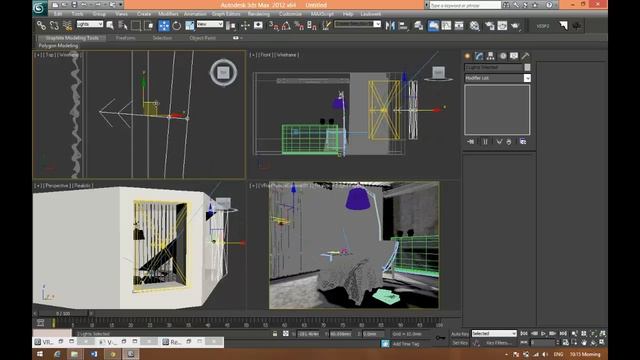Click the Use Pivot Point Center icon
The height and width of the screenshot is (360, 640).
coord(231,25)
